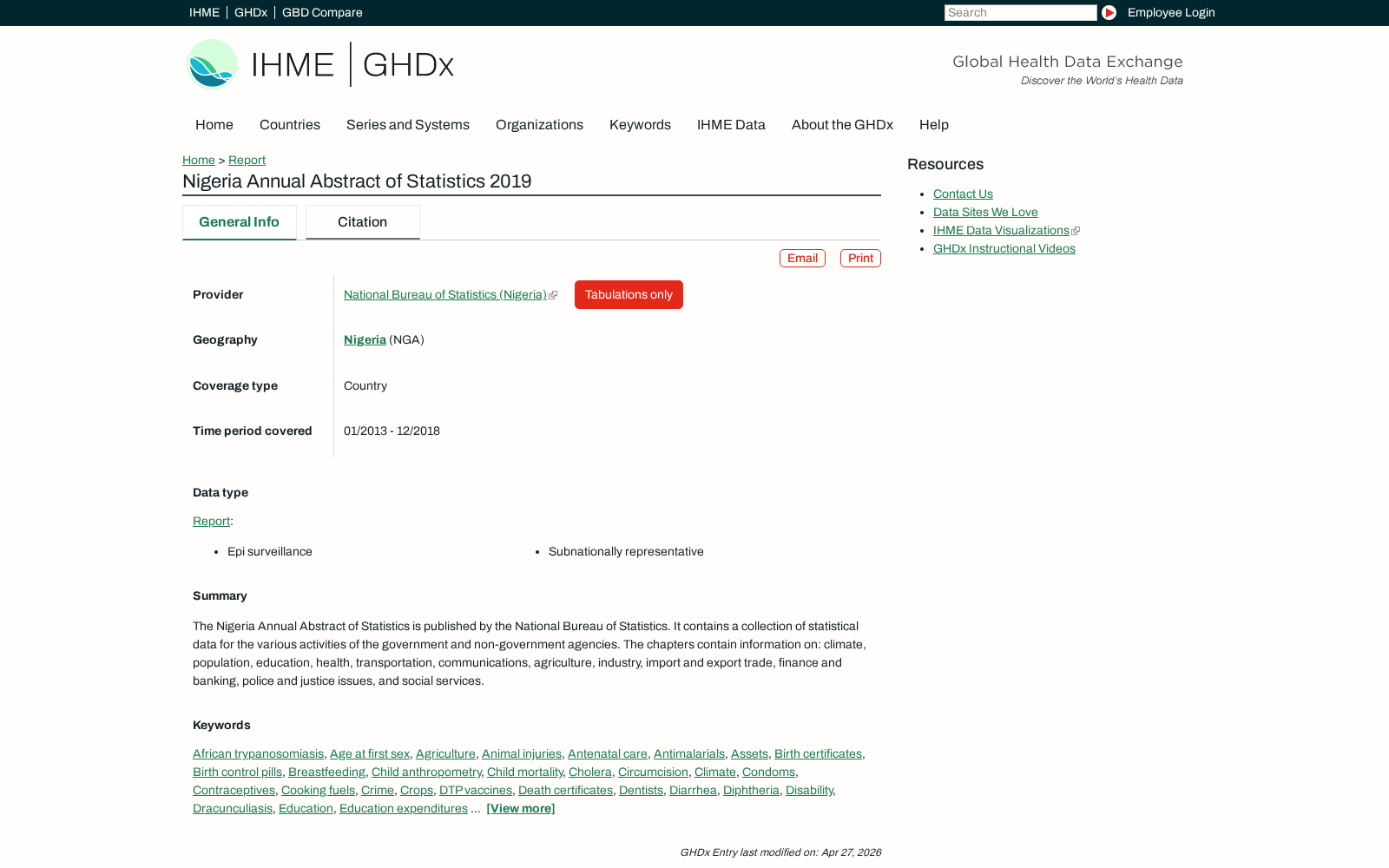Open the Diphtheria keyword
This screenshot has width=1389, height=868.
[x=751, y=790]
